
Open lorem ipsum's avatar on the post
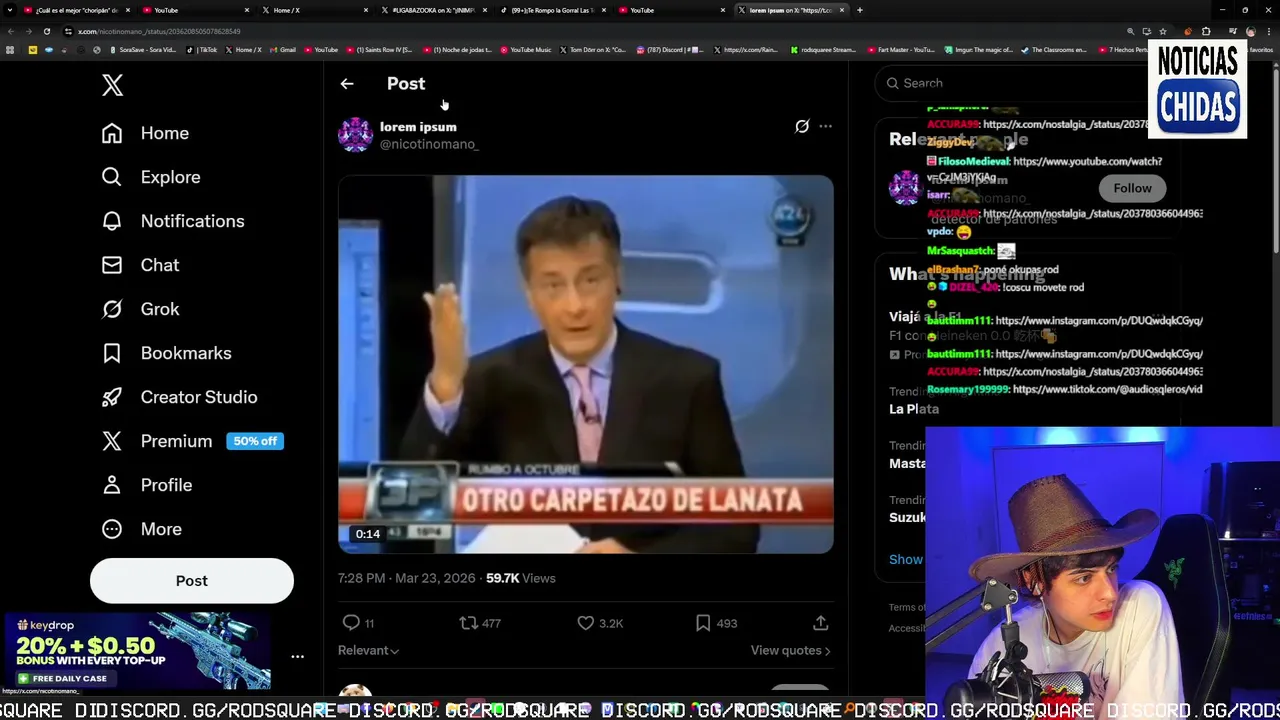coord(355,134)
